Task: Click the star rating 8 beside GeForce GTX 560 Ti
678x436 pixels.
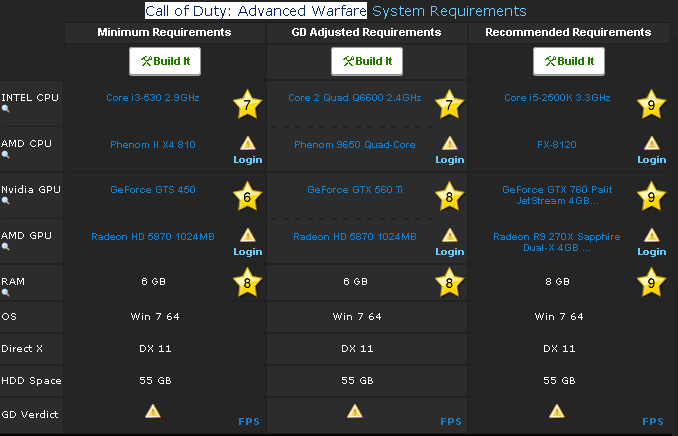Action: [449, 196]
